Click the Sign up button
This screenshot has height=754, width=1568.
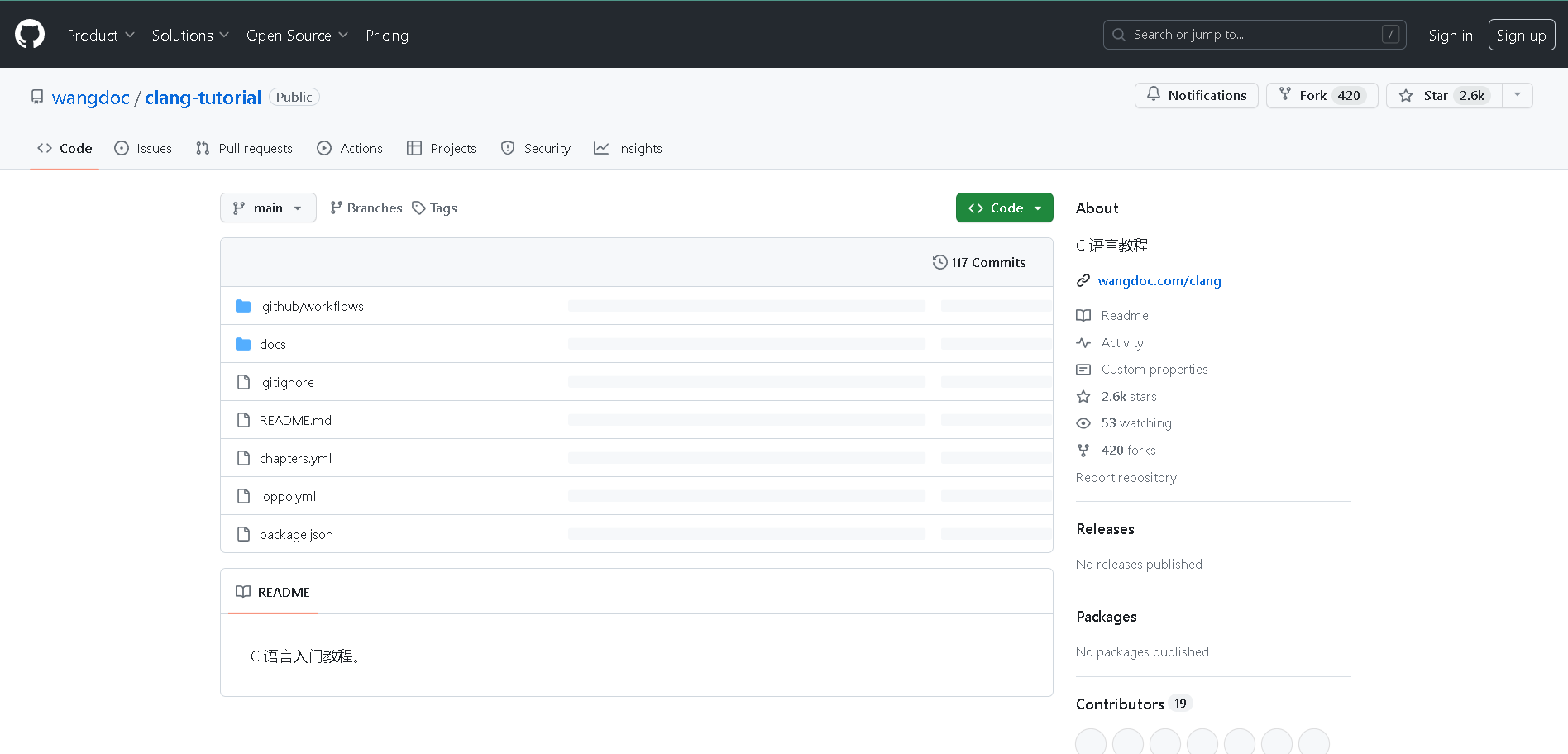coord(1521,36)
